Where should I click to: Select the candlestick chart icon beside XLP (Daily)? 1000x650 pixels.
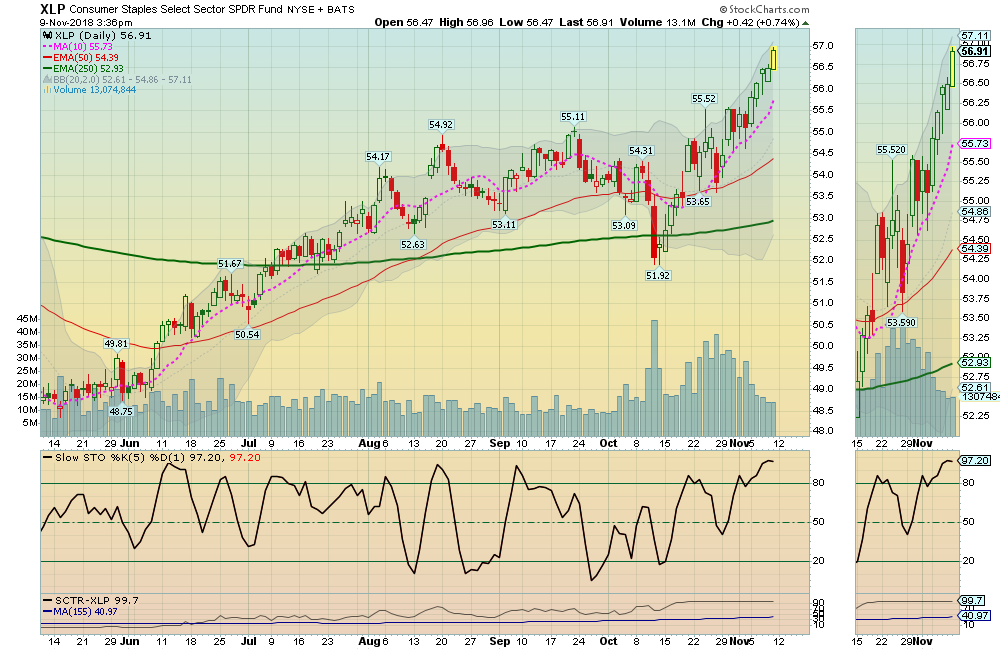[46, 34]
